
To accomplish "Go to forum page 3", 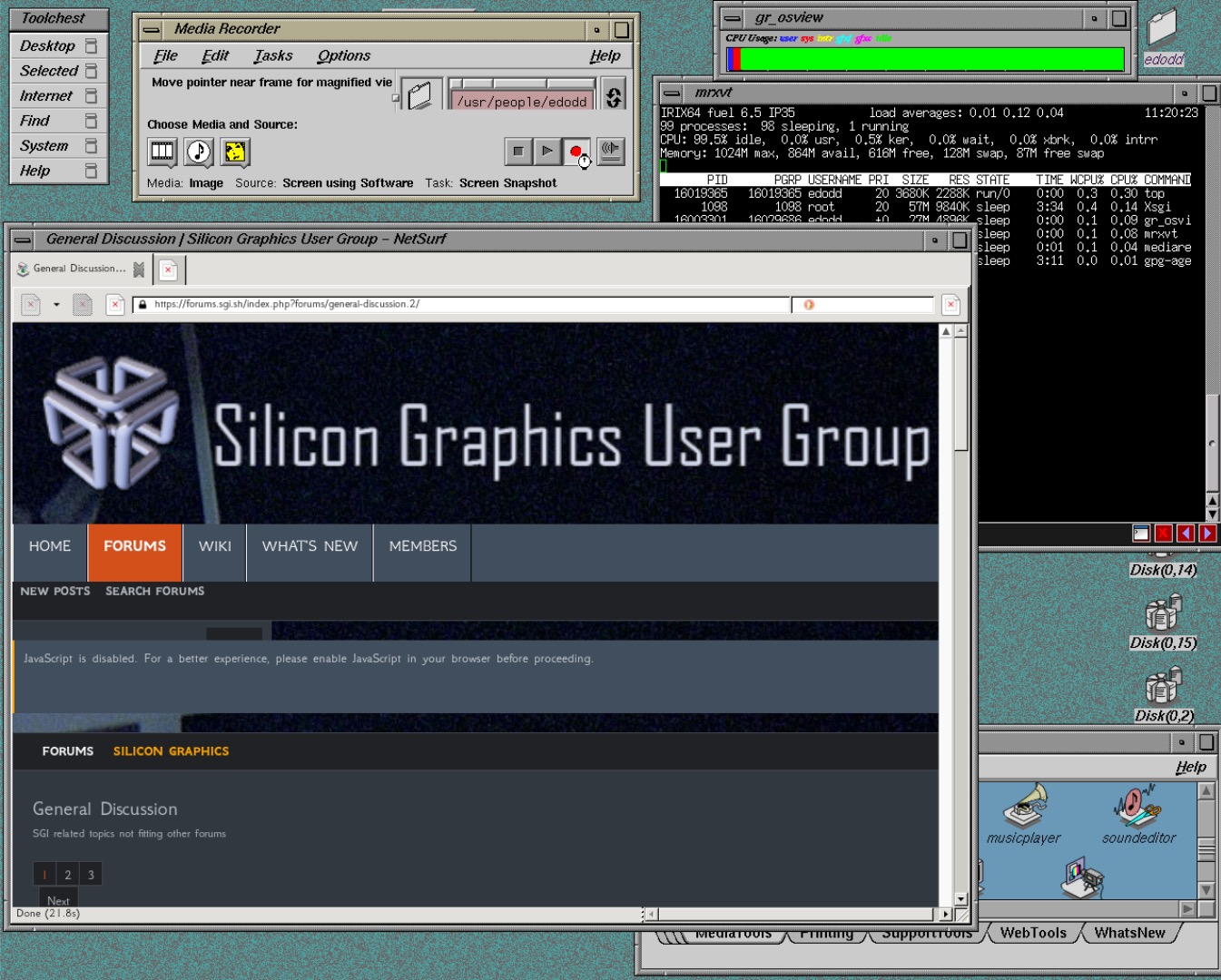I will coord(91,875).
